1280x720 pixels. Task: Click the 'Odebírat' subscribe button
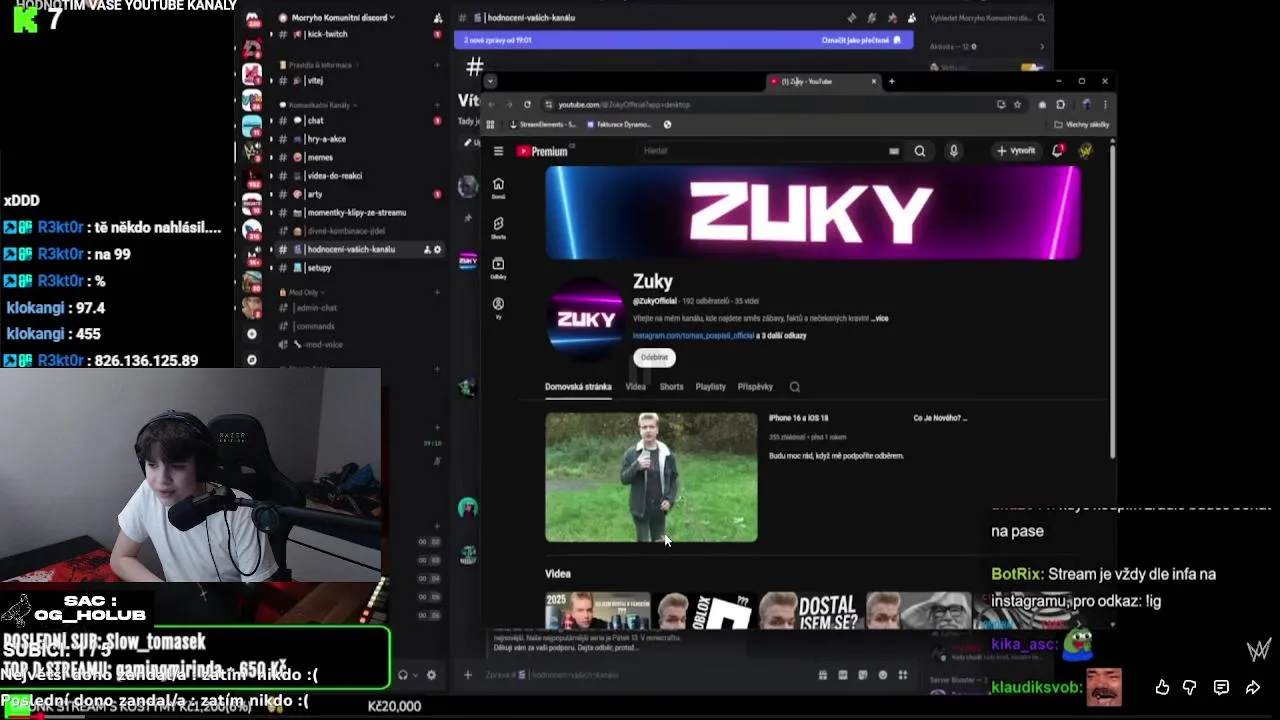coord(654,357)
